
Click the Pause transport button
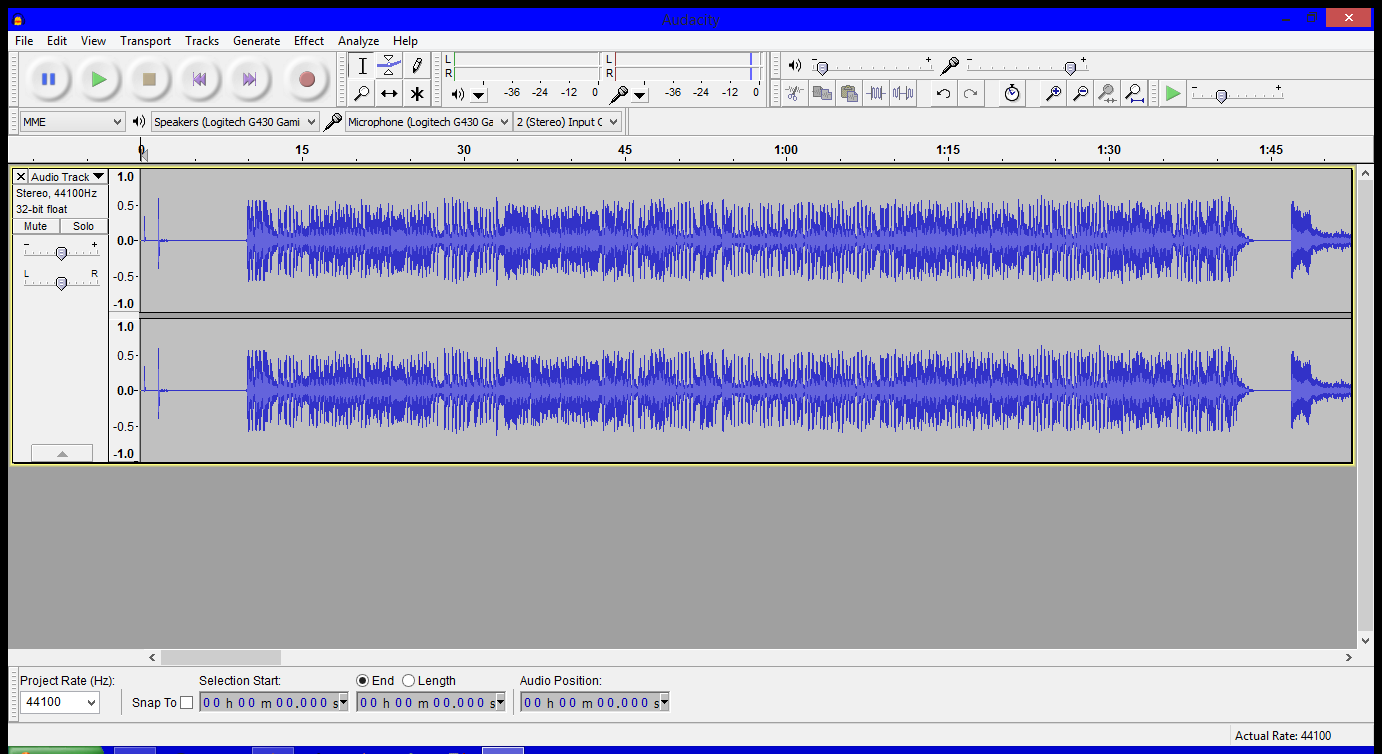point(48,79)
